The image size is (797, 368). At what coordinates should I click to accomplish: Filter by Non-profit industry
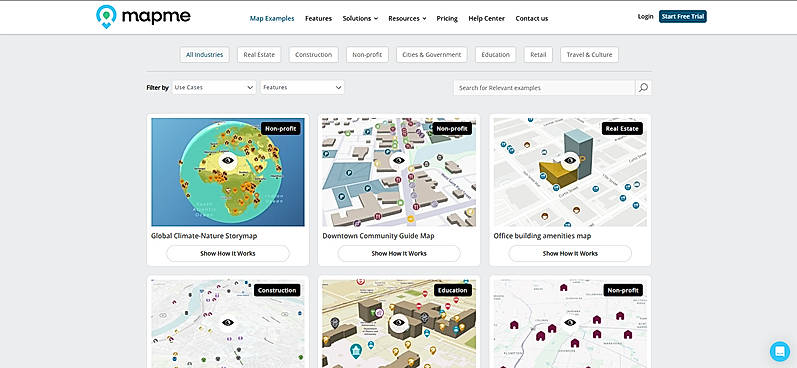click(367, 55)
